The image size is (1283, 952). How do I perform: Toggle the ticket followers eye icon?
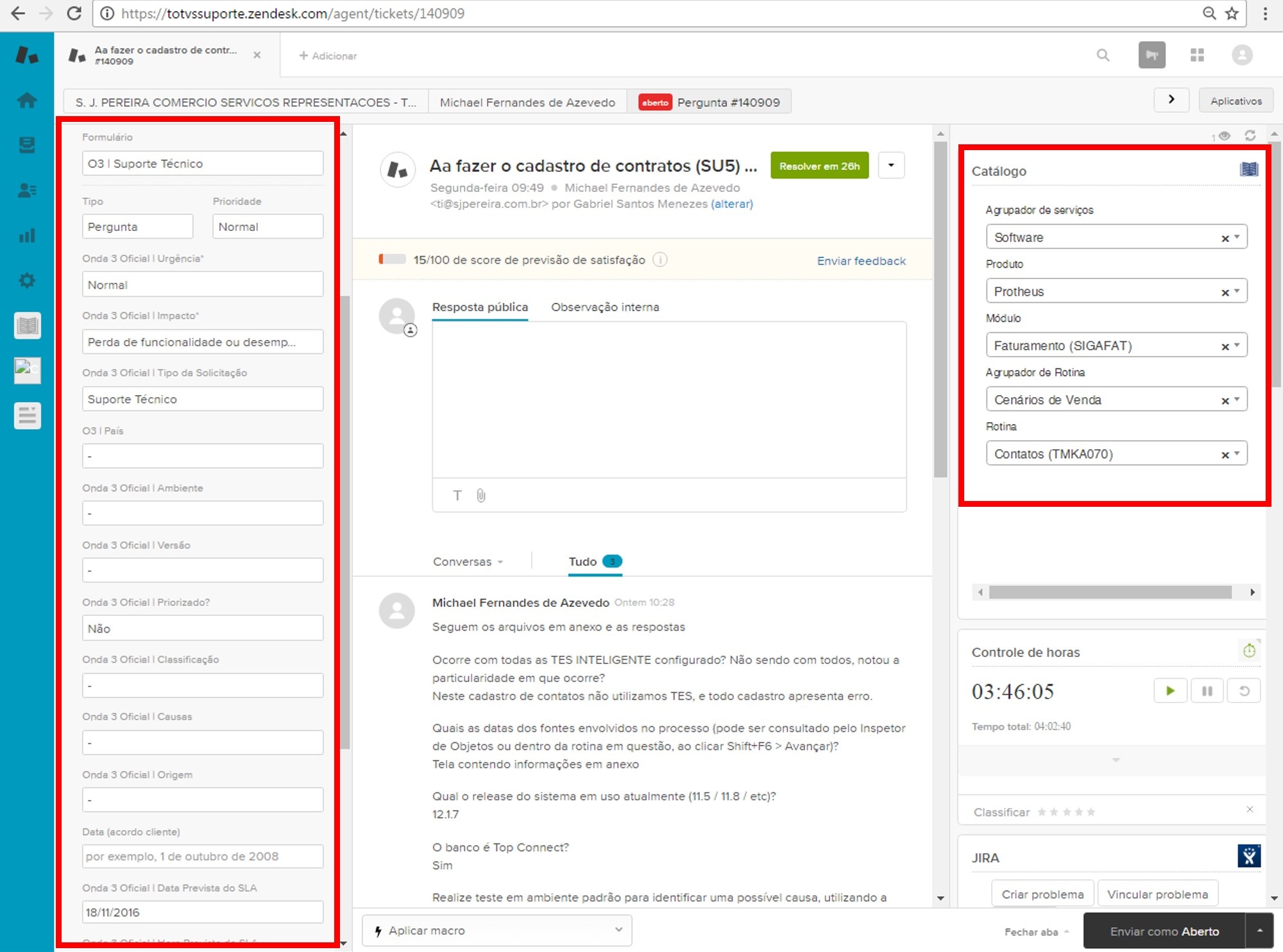pyautogui.click(x=1224, y=135)
